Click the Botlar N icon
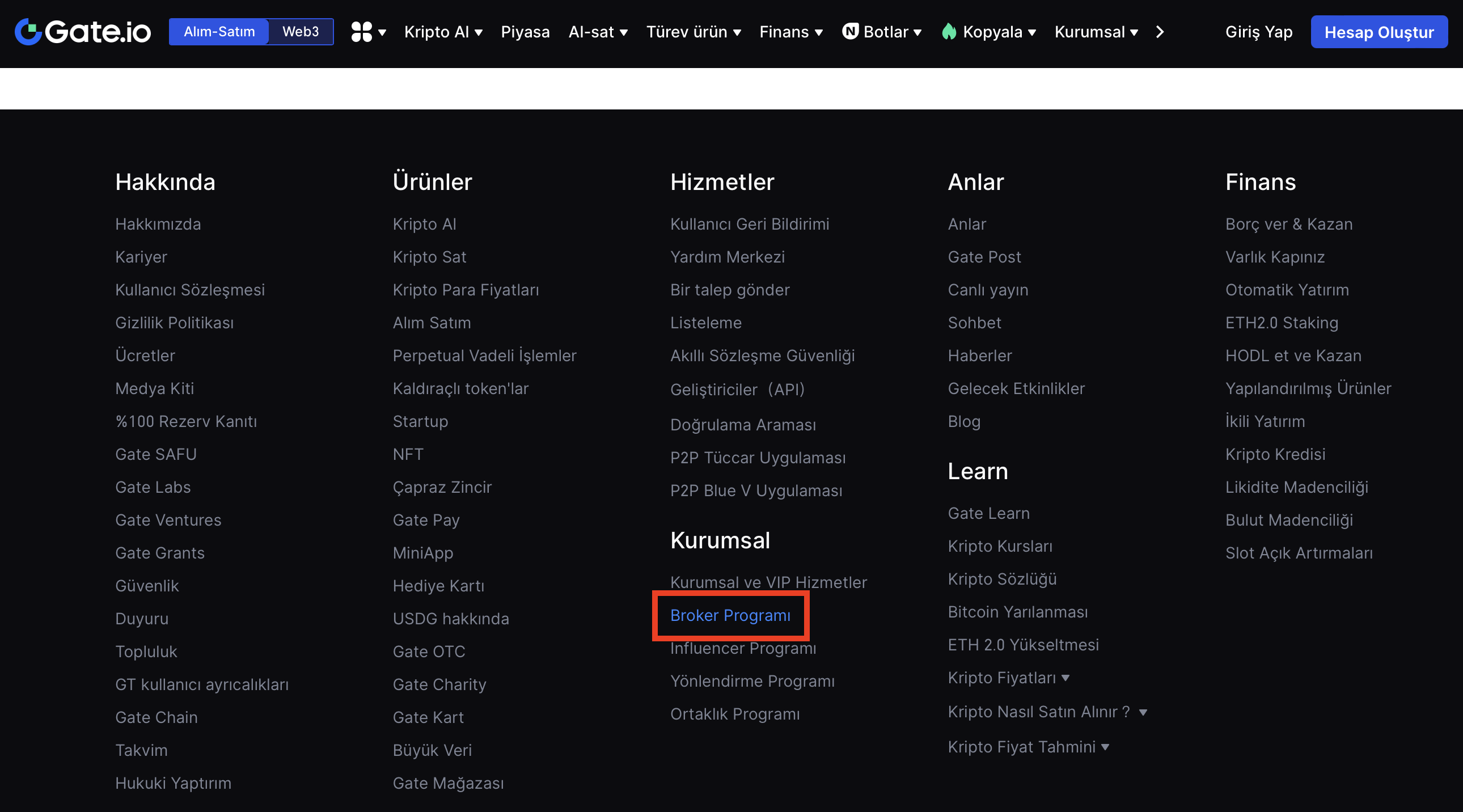 (x=849, y=31)
